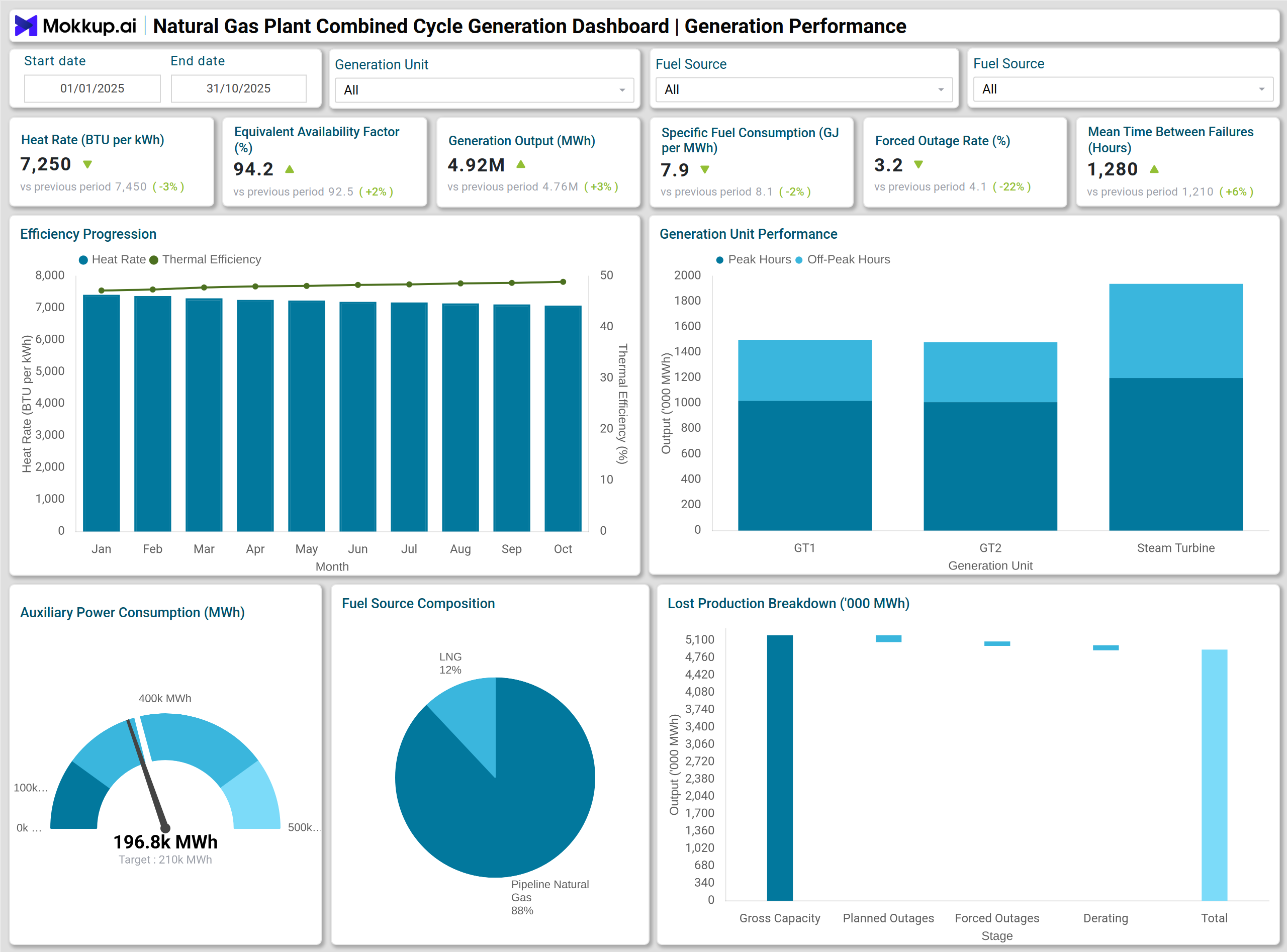1287x952 pixels.
Task: Toggle the Off-Peak Hours legend marker
Action: coord(799,260)
